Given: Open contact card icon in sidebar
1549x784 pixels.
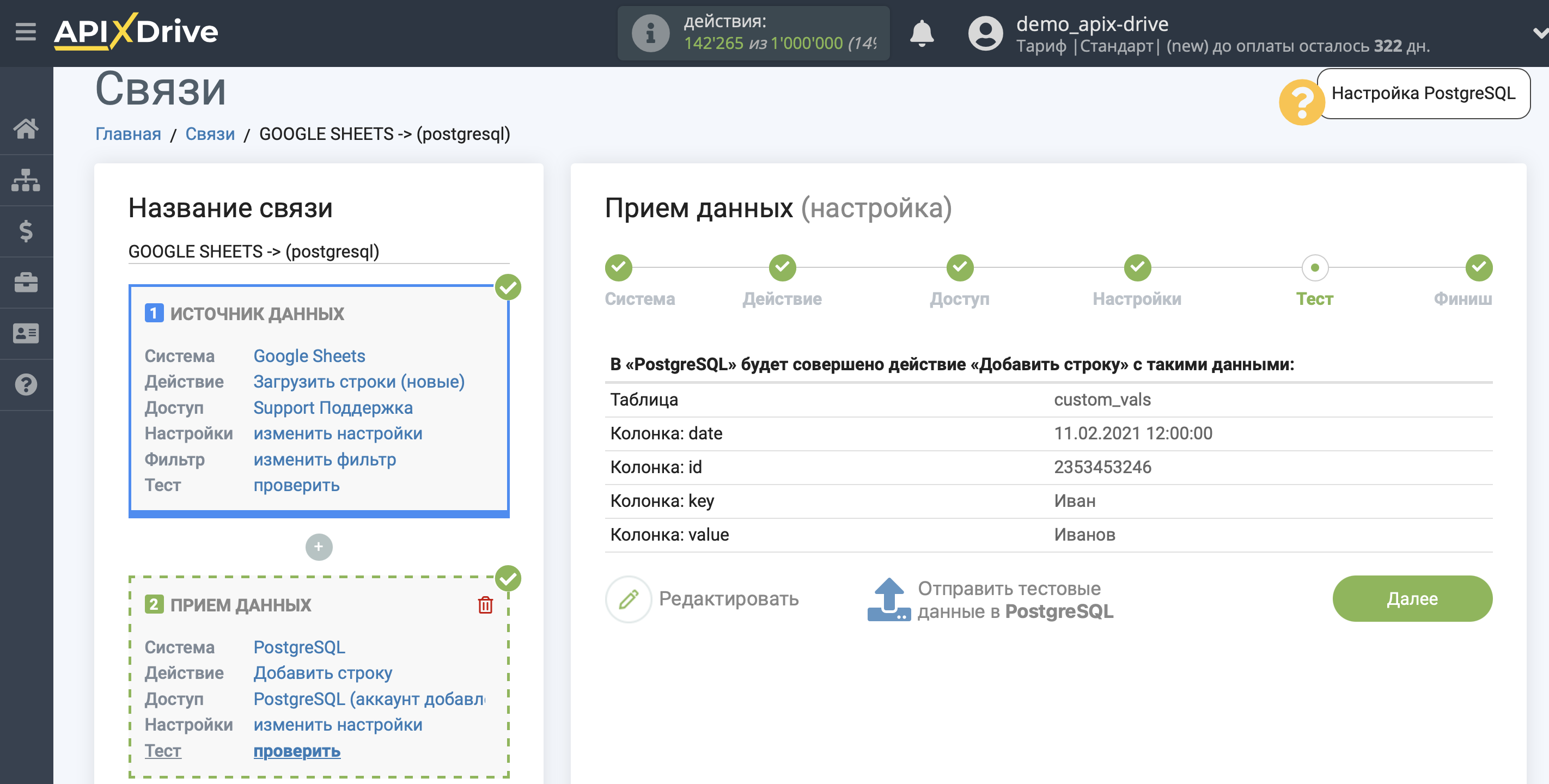Looking at the screenshot, I should 26,334.
